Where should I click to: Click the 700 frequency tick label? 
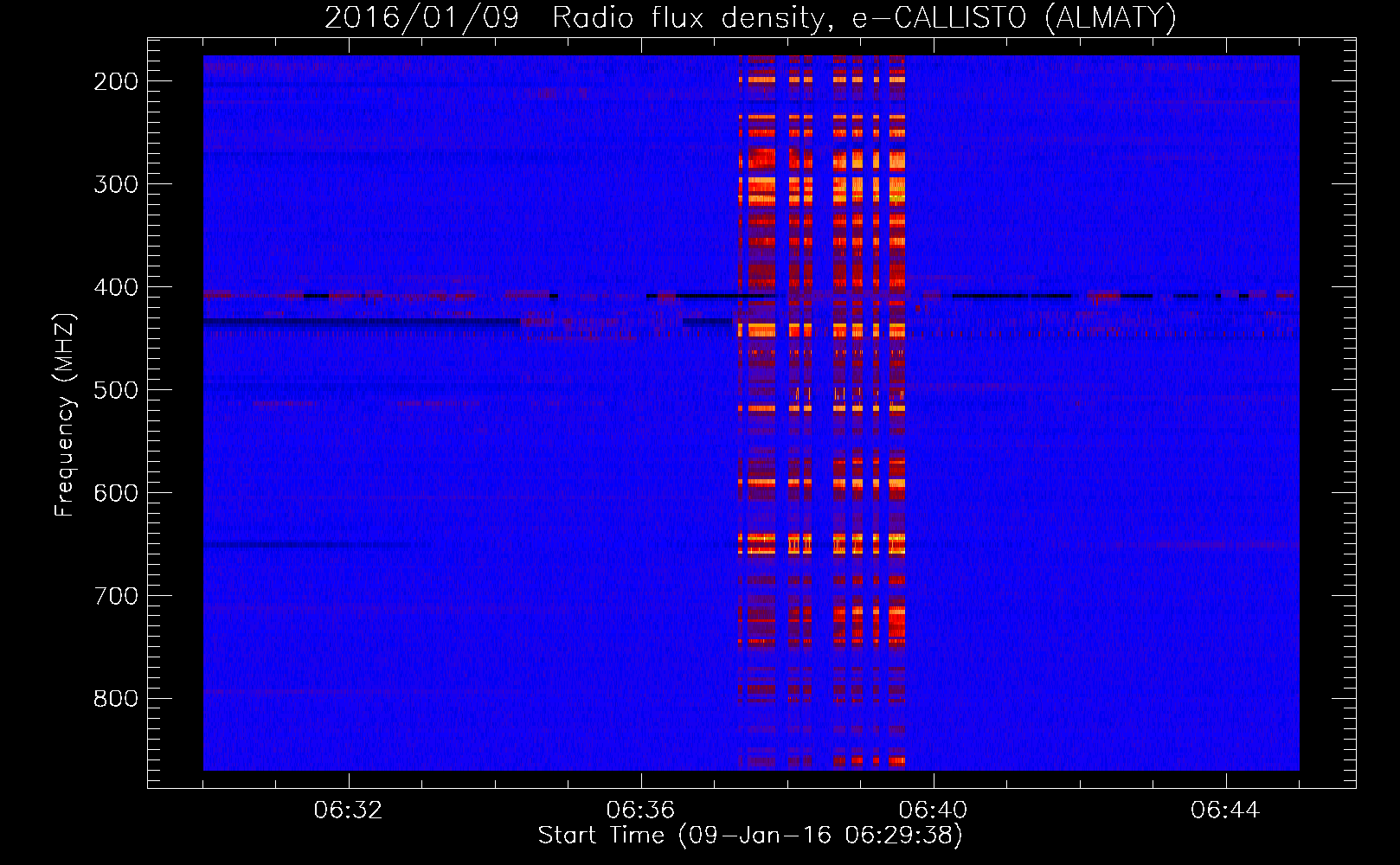116,596
